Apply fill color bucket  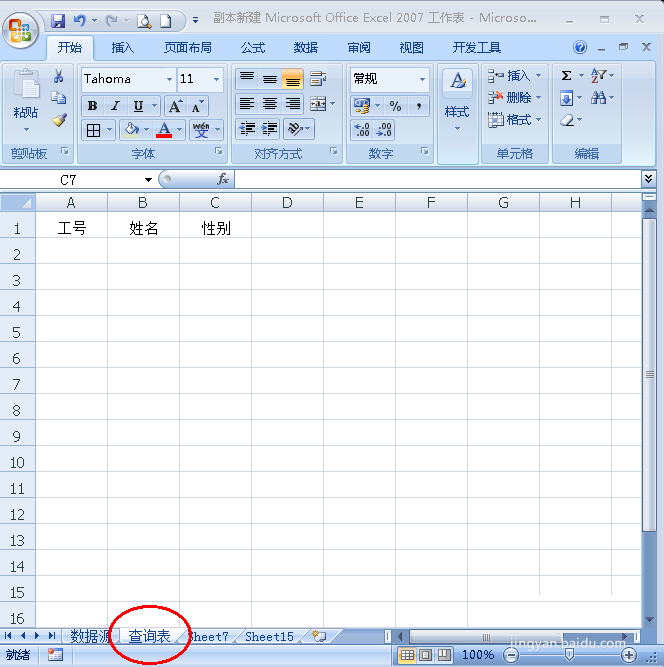click(x=132, y=130)
